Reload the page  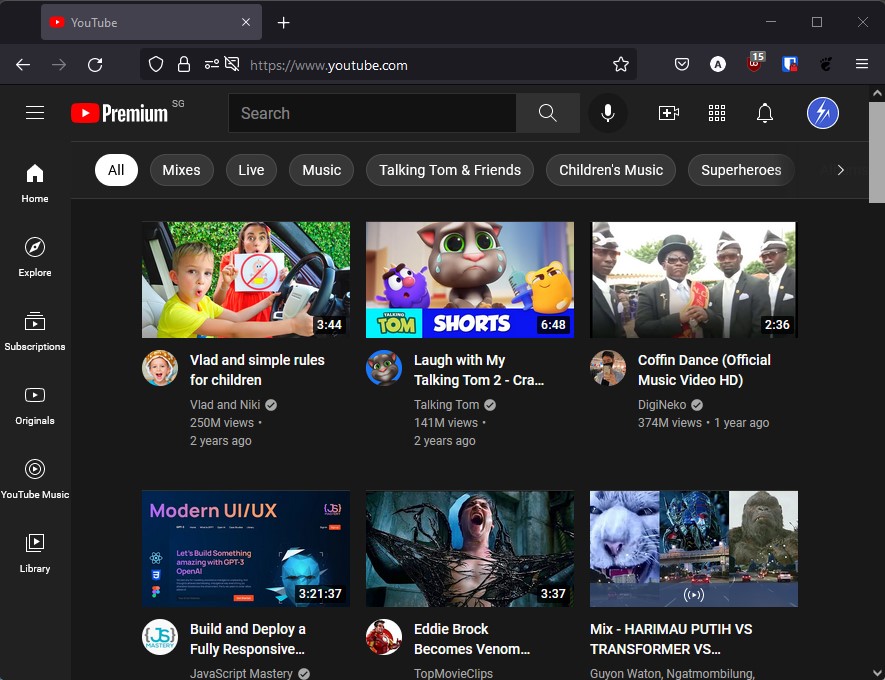[x=95, y=65]
